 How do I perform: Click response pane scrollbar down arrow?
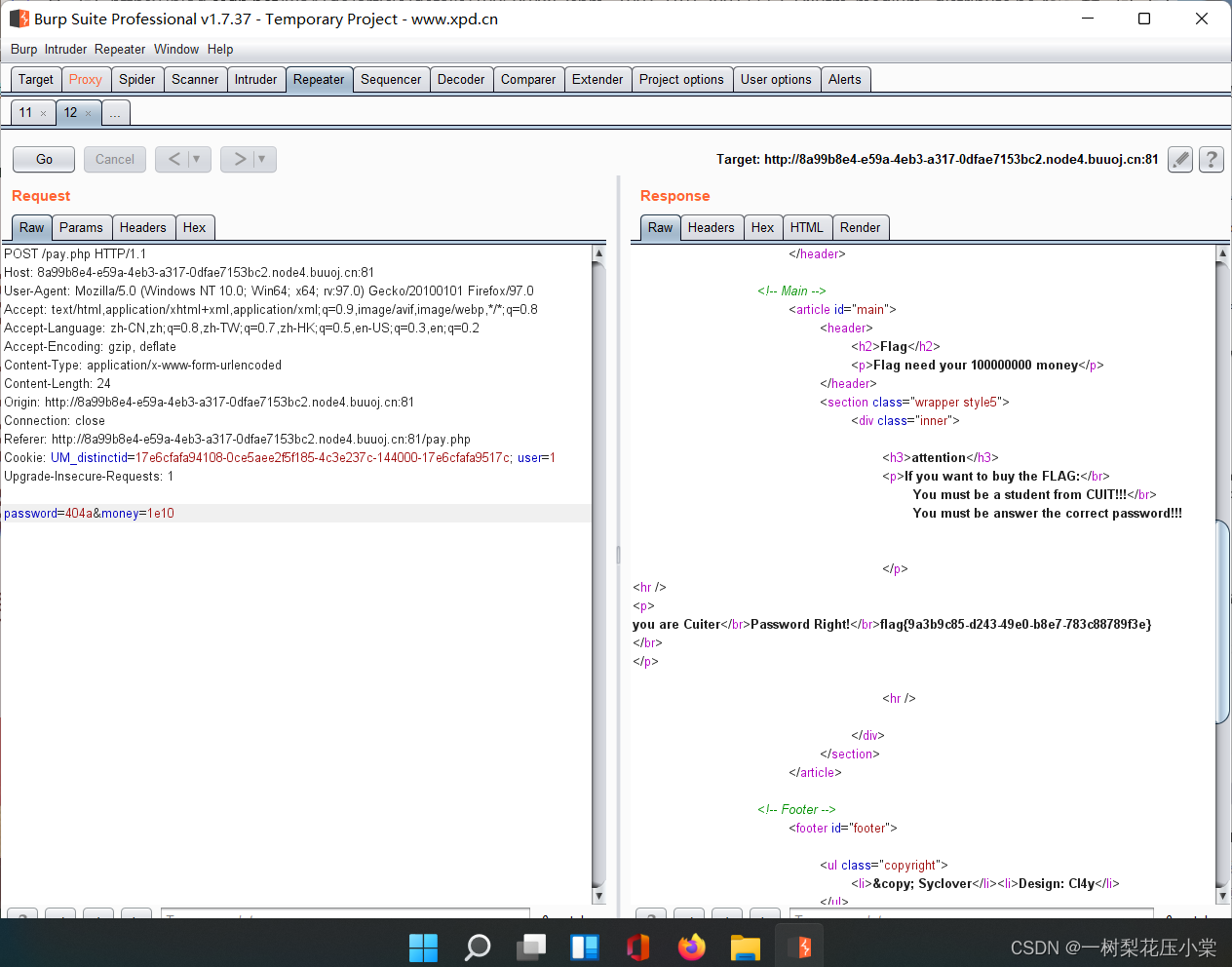(x=1222, y=896)
